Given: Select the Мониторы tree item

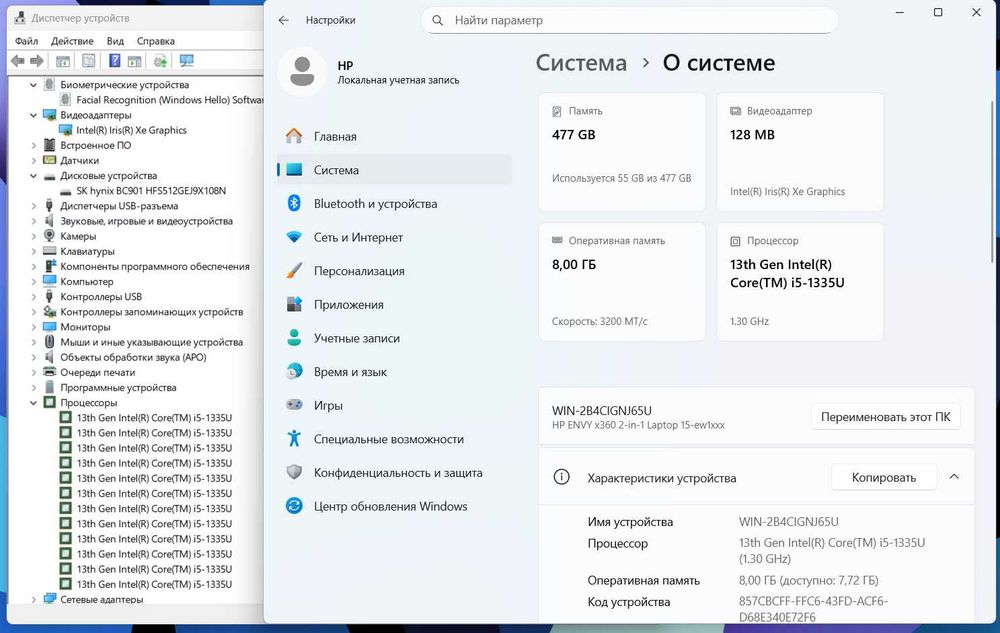Looking at the screenshot, I should tap(85, 327).
